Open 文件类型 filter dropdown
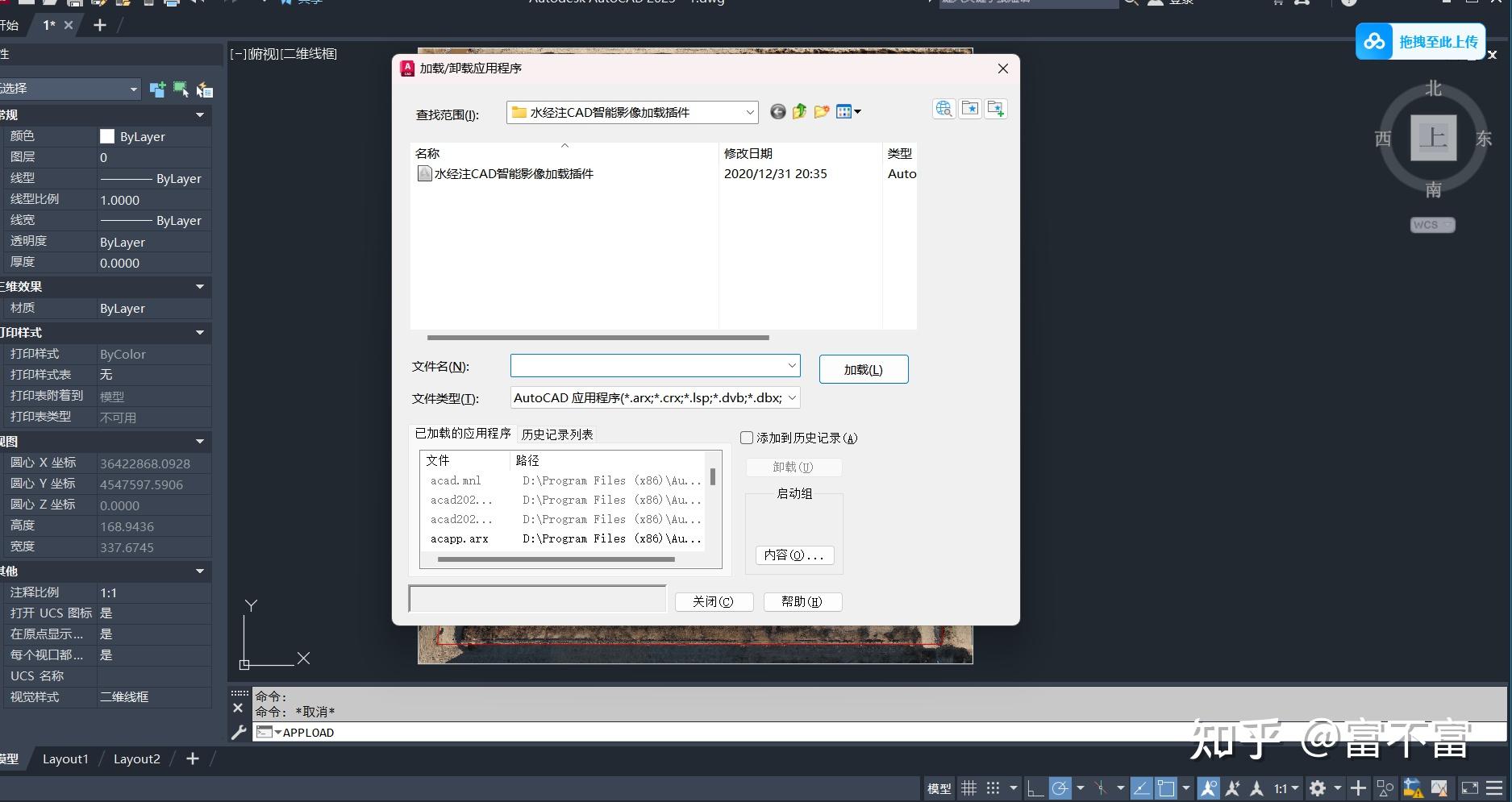The height and width of the screenshot is (802, 1512). pyautogui.click(x=791, y=397)
